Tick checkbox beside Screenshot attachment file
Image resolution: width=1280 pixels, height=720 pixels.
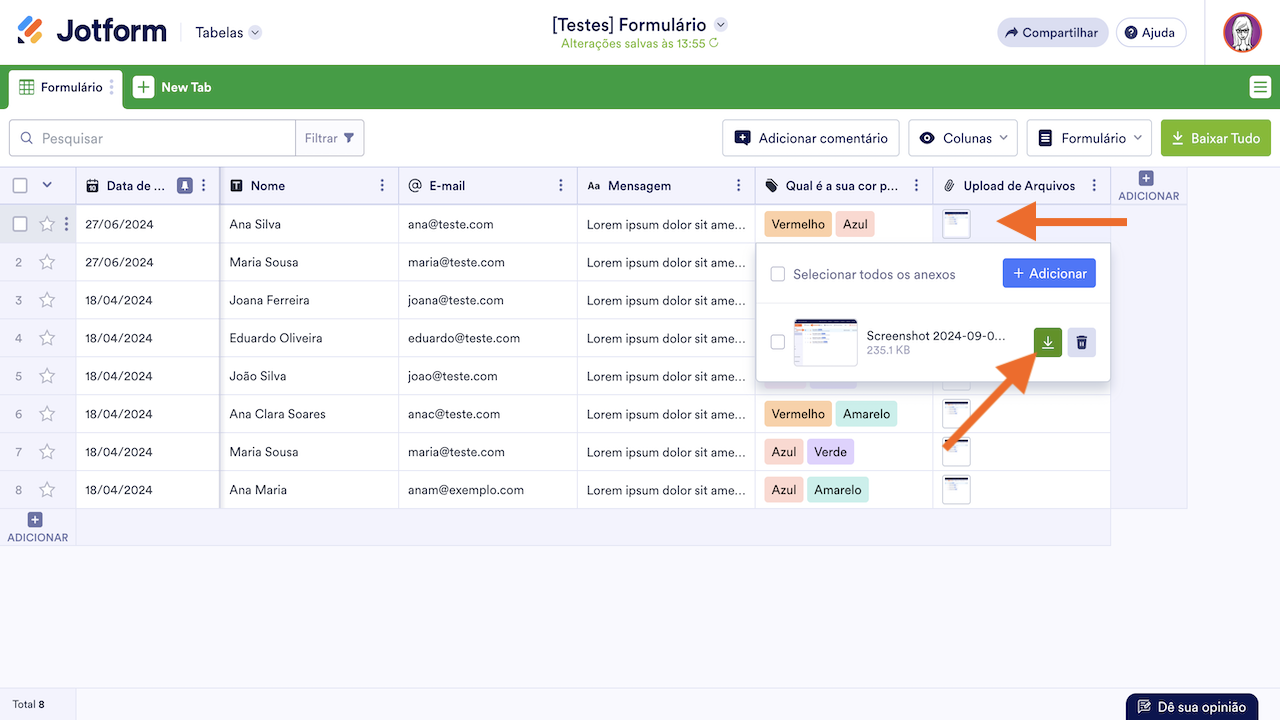click(x=777, y=342)
